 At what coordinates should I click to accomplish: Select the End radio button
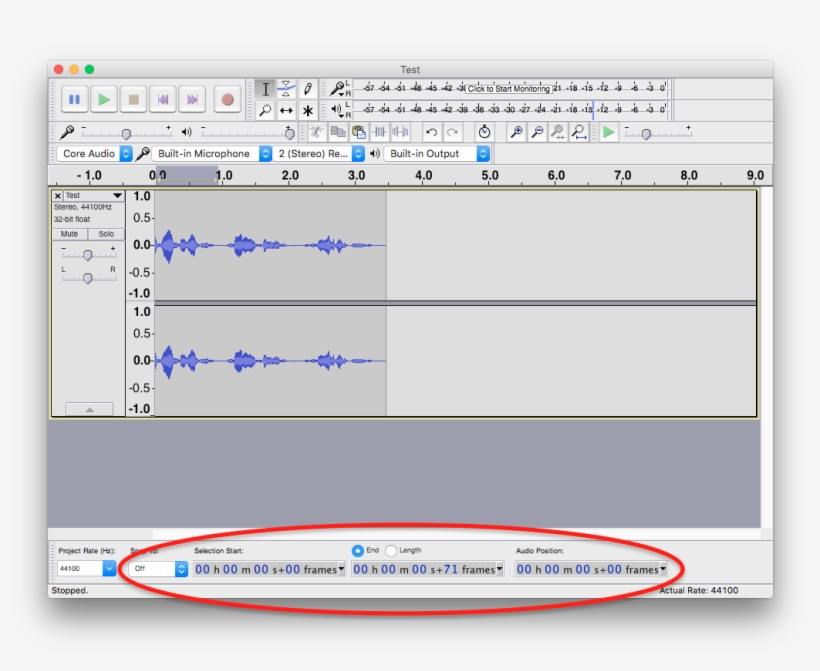coord(359,548)
